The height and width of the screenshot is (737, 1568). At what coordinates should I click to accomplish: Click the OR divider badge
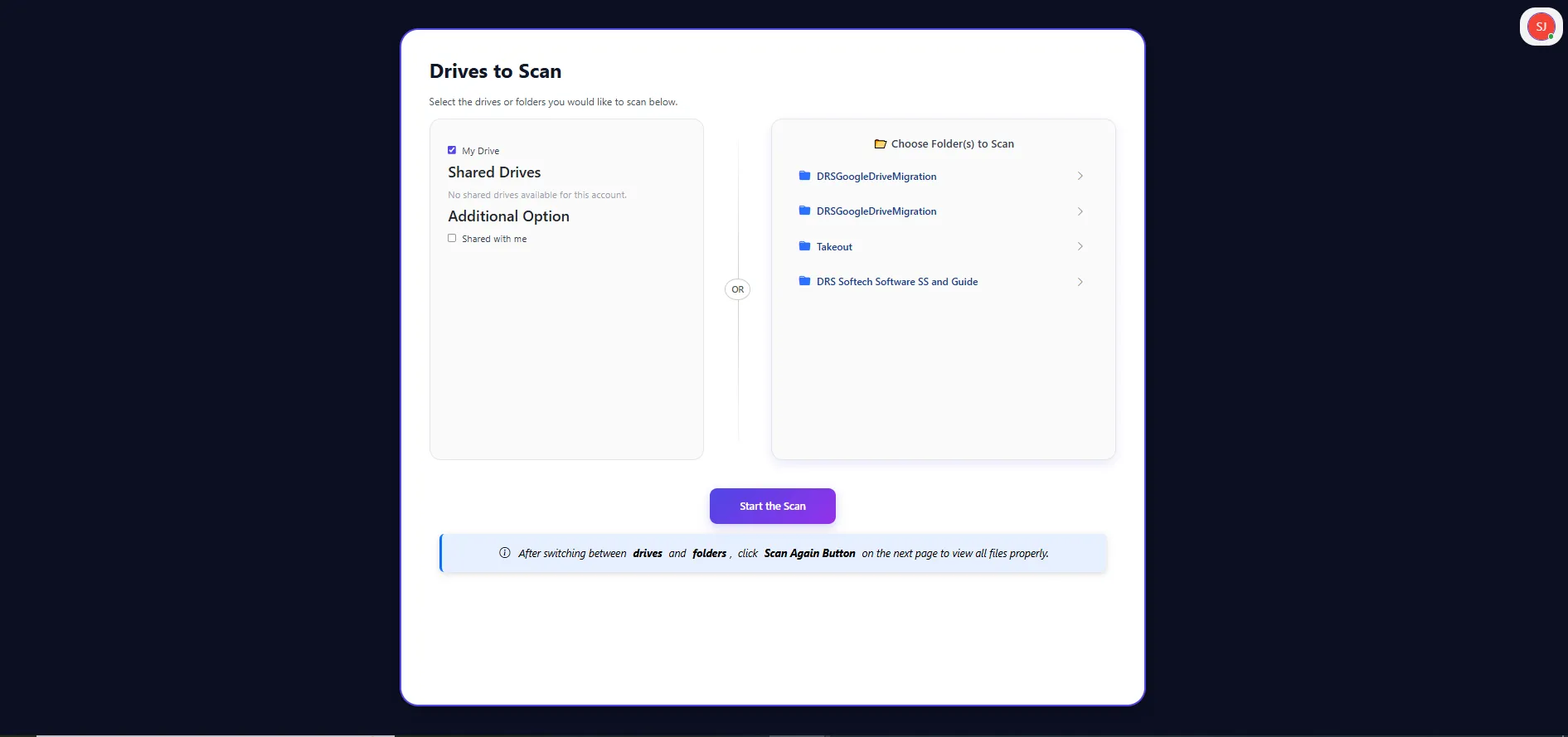point(737,289)
